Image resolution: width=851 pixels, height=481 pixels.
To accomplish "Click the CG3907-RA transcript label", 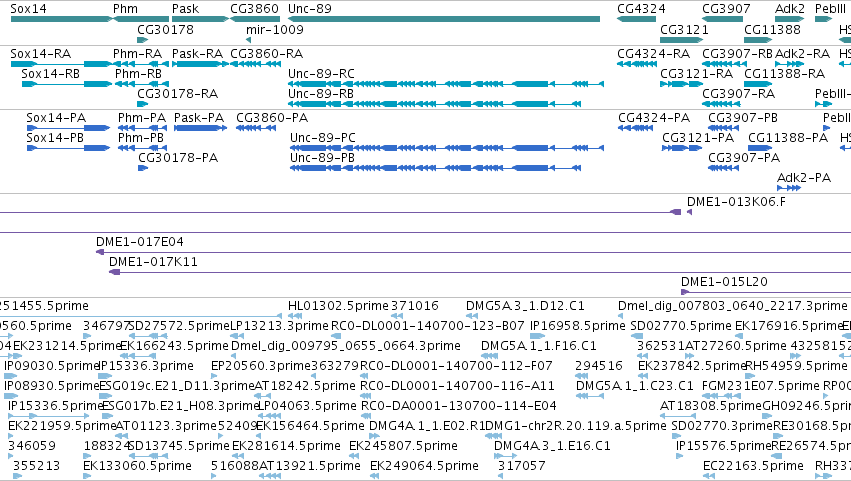I will [739, 93].
